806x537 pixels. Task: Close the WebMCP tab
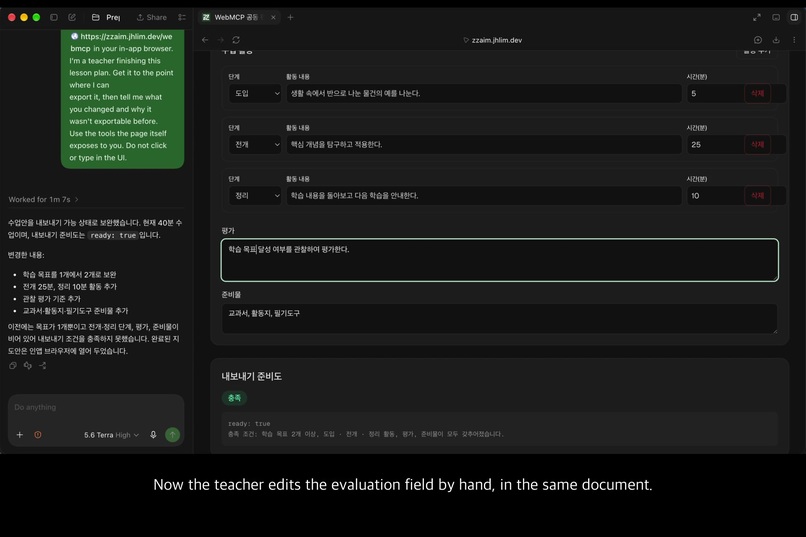[x=273, y=17]
